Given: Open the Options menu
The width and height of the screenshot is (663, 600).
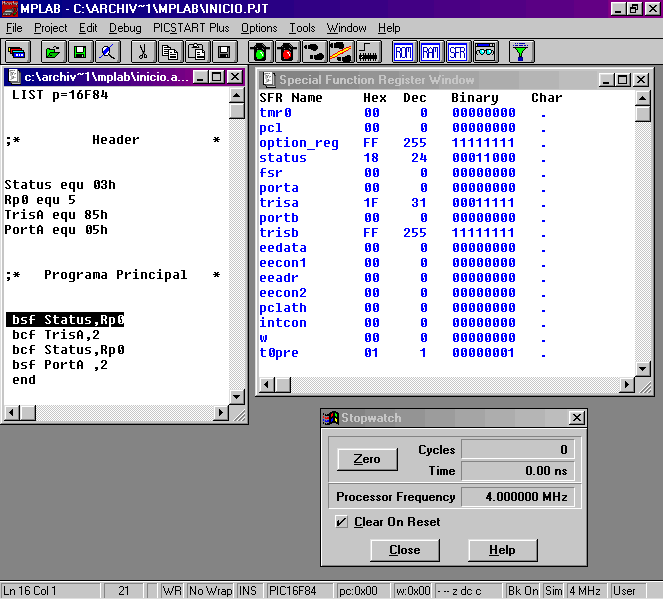Looking at the screenshot, I should tap(259, 28).
